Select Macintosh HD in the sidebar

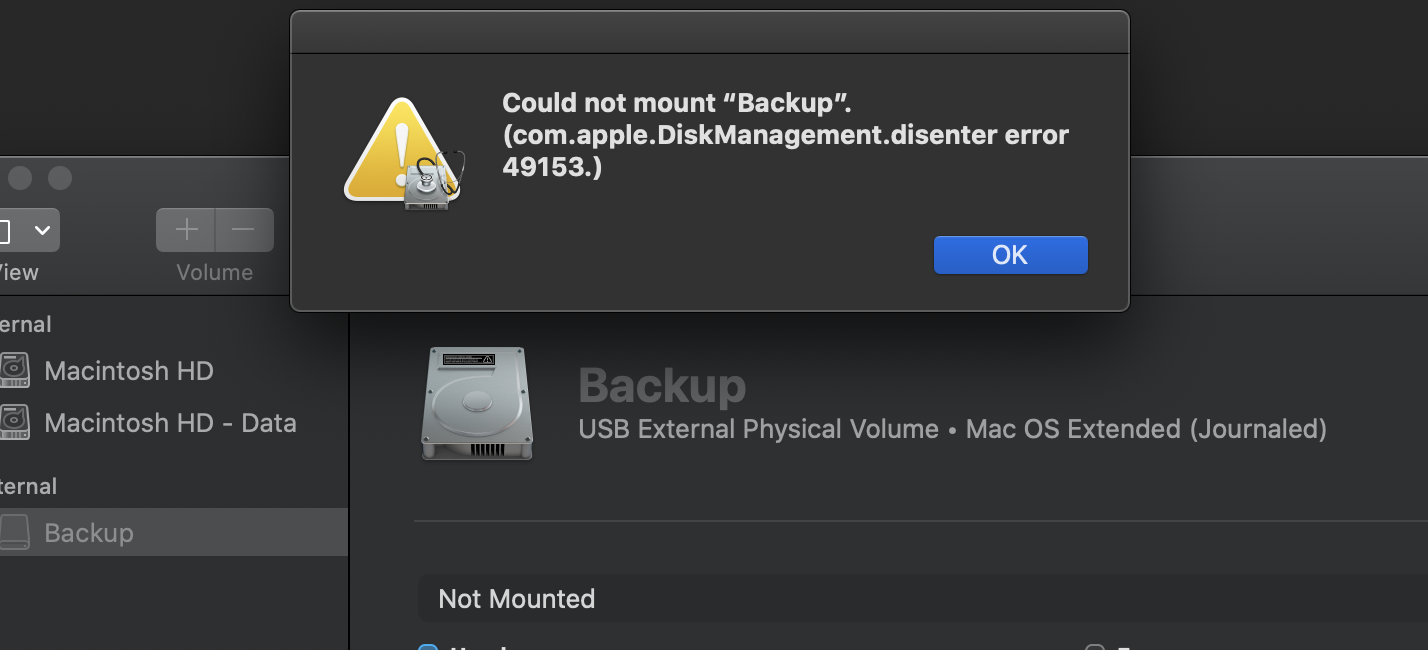click(129, 371)
